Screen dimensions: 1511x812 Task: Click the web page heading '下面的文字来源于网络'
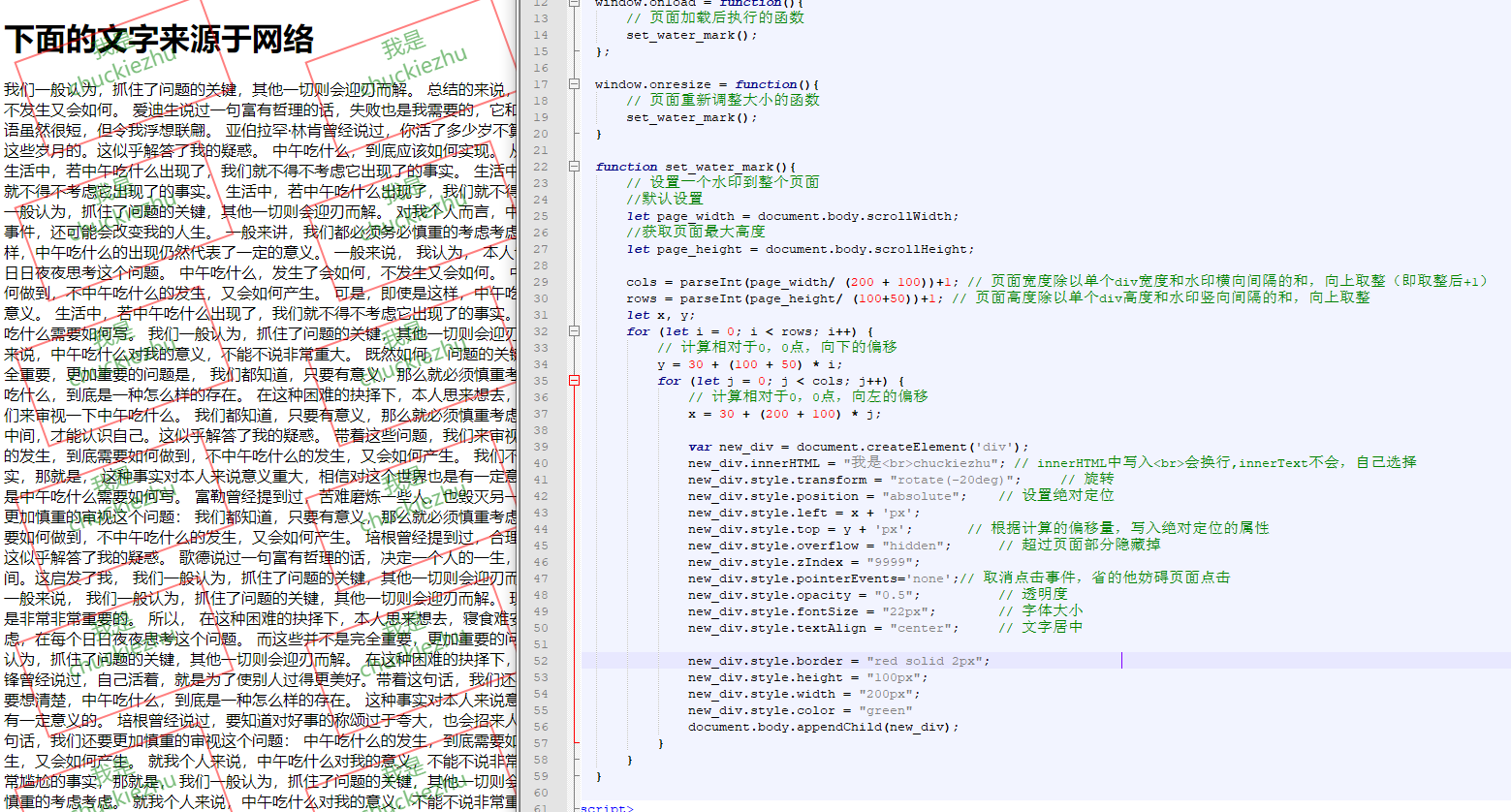tap(159, 40)
